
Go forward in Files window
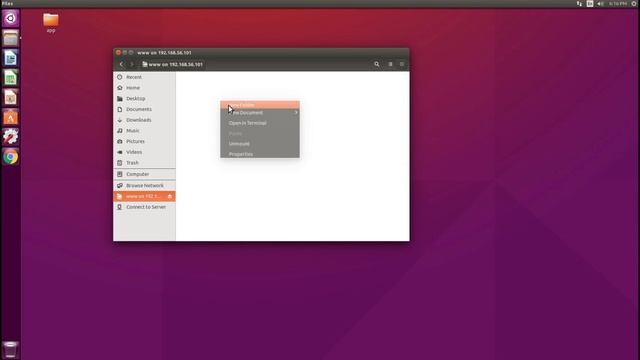(131, 64)
